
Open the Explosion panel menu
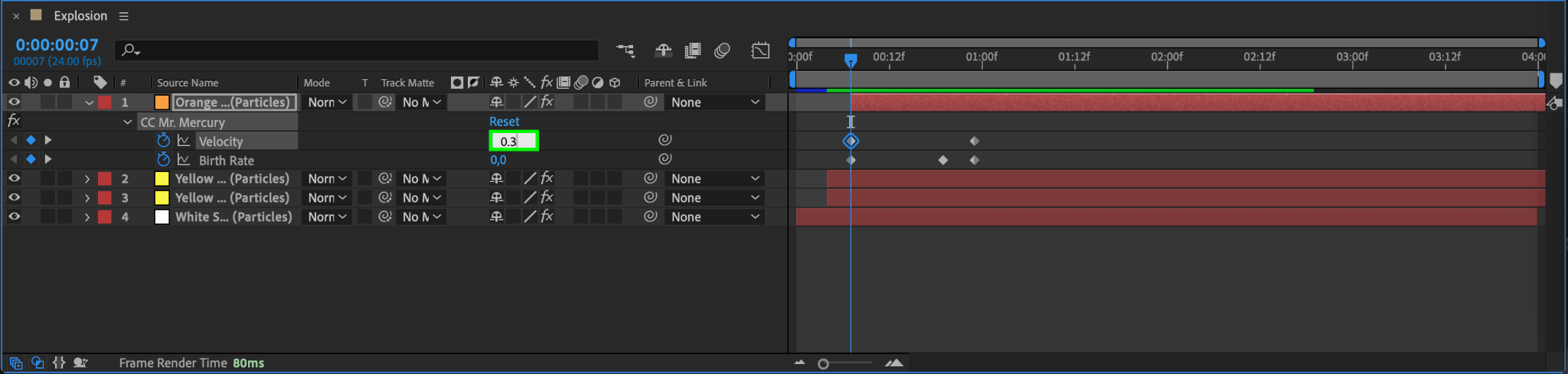pos(123,16)
